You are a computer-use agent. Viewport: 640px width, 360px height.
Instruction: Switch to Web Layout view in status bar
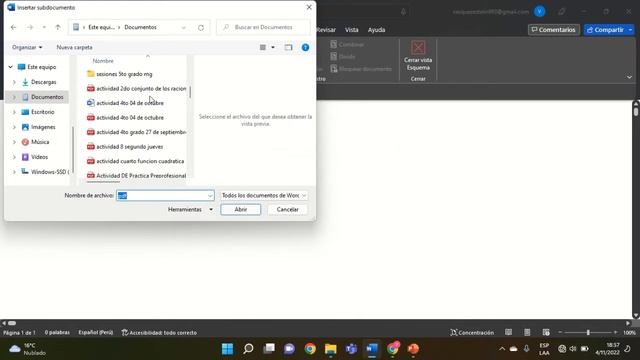[x=546, y=333]
